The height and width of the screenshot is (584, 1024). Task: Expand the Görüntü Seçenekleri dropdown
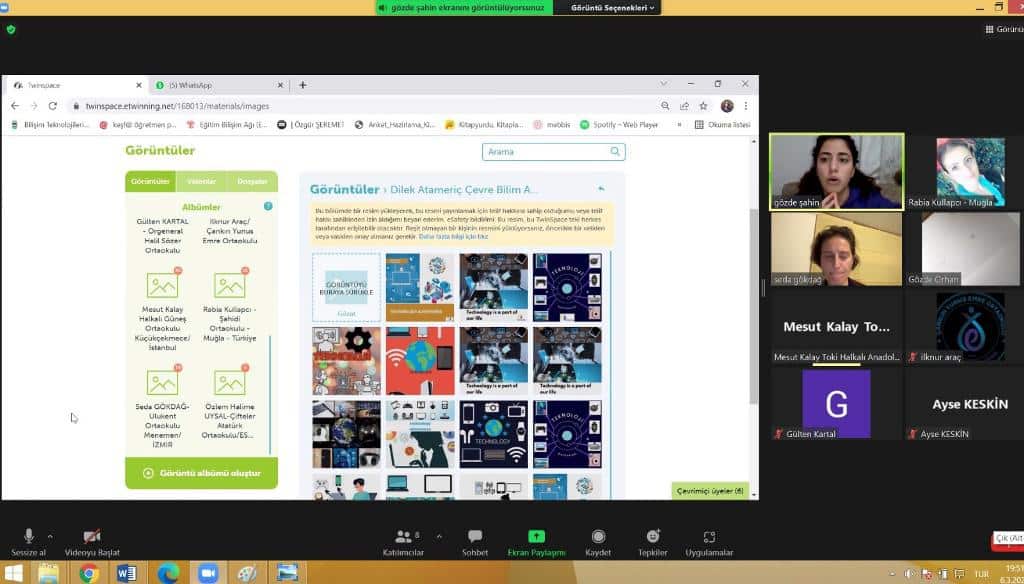(614, 8)
